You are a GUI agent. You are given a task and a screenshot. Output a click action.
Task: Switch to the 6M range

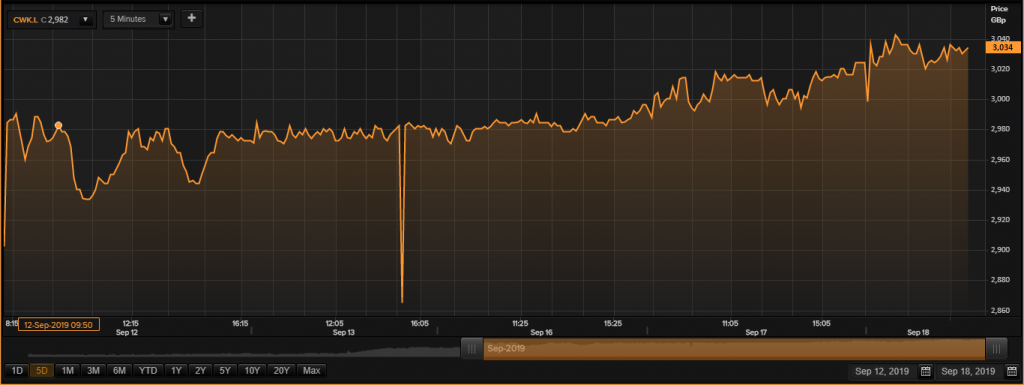(x=119, y=371)
